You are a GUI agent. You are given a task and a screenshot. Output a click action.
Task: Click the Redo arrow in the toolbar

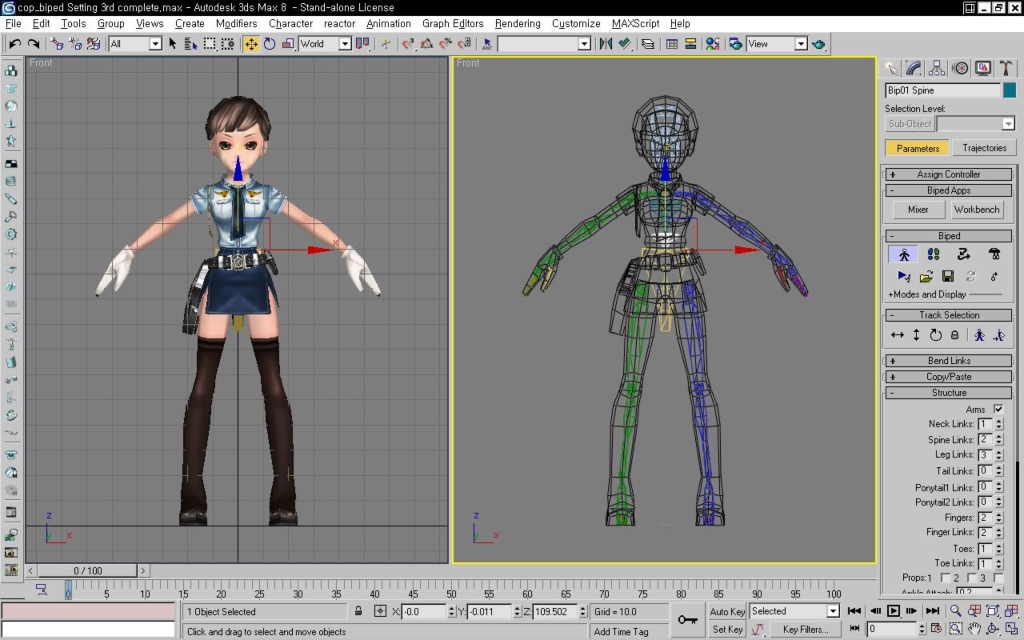tap(33, 44)
